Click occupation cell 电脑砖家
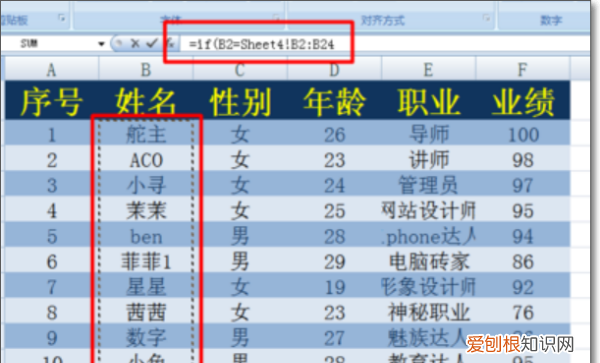Screen dimensions: 600x363 tap(428, 261)
